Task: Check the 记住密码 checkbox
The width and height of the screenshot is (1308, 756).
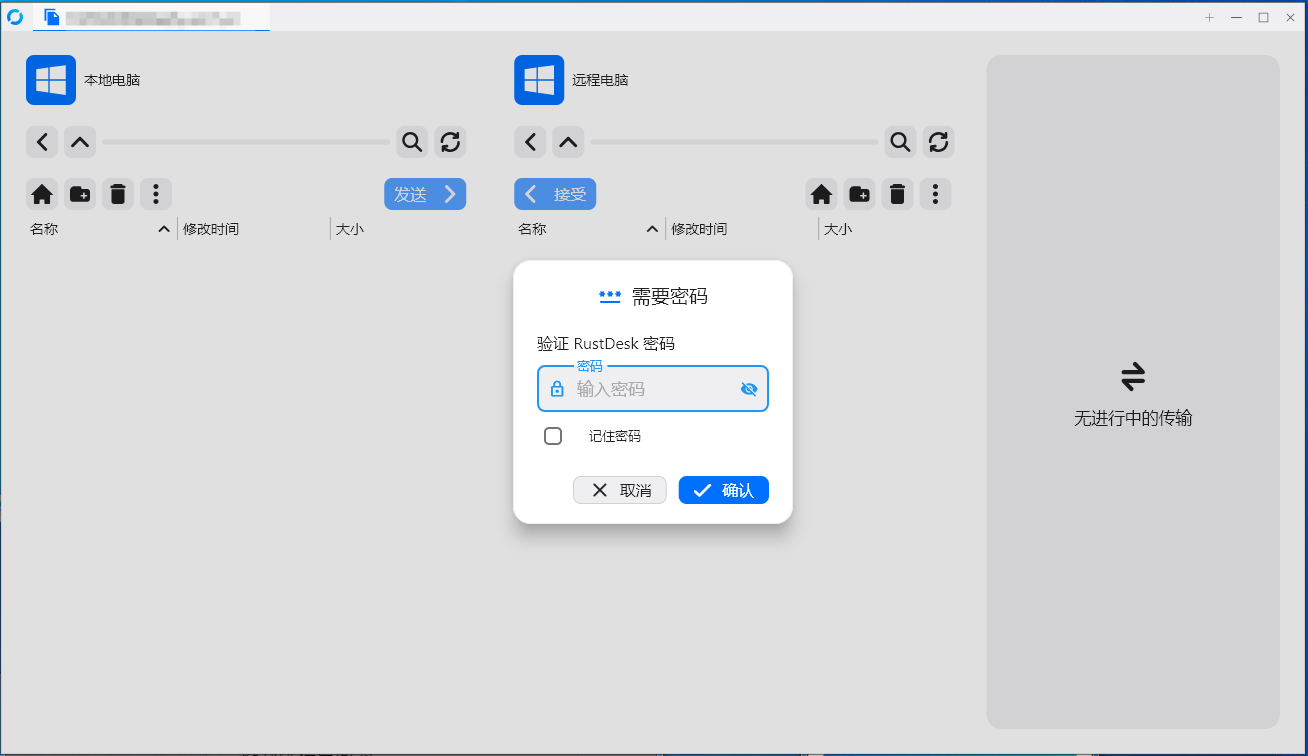Action: pyautogui.click(x=553, y=436)
